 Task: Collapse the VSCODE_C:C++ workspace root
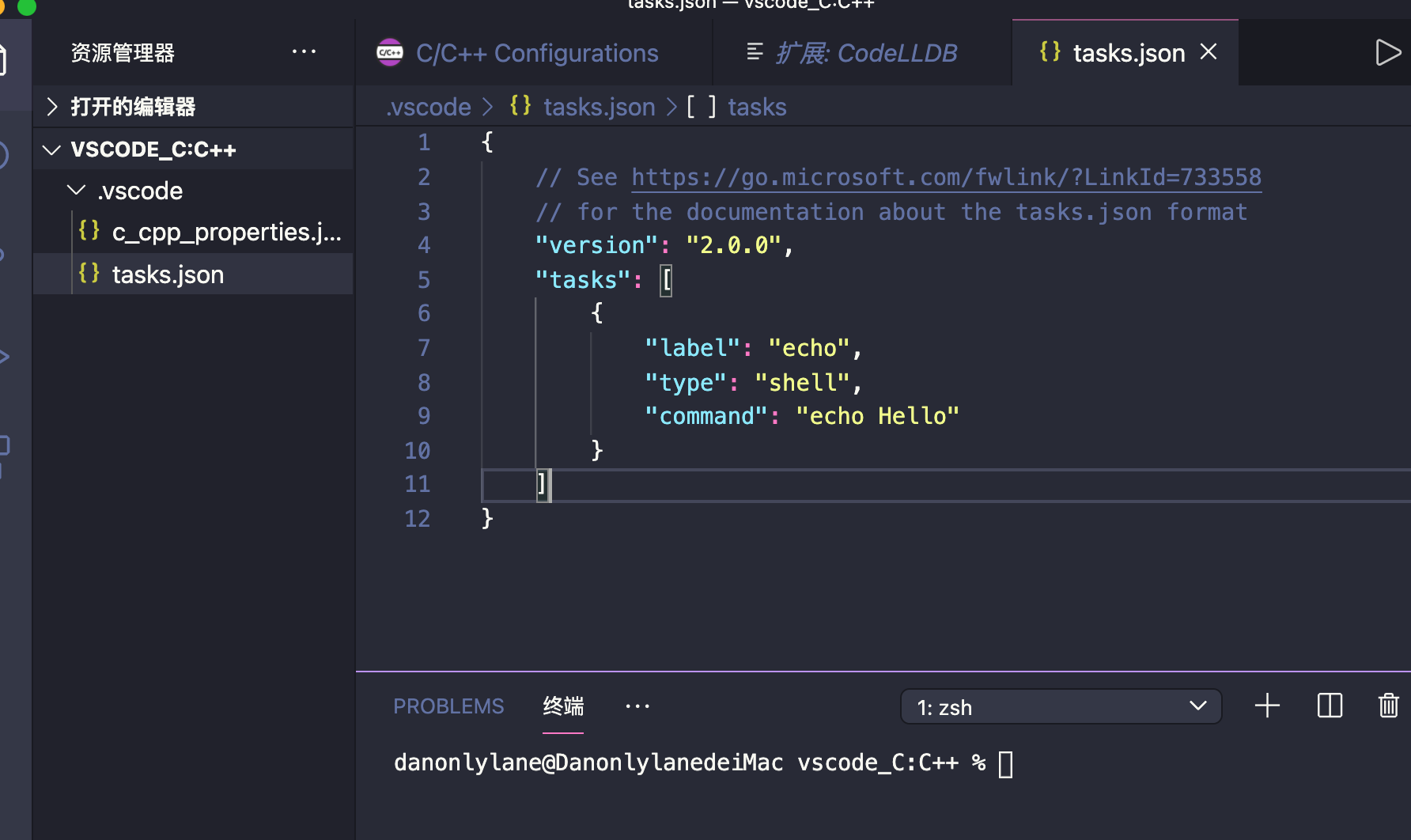51,149
